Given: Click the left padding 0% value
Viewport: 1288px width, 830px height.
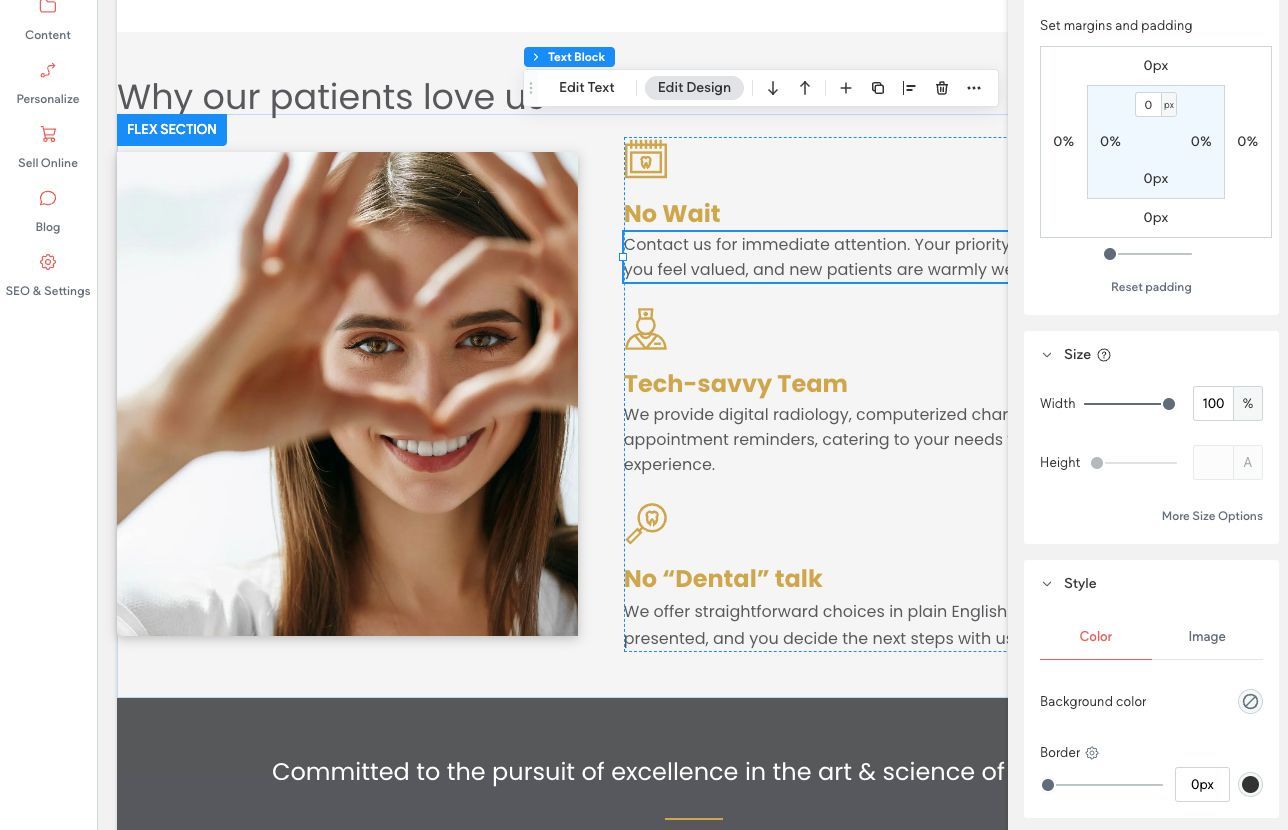Looking at the screenshot, I should pyautogui.click(x=1110, y=142).
